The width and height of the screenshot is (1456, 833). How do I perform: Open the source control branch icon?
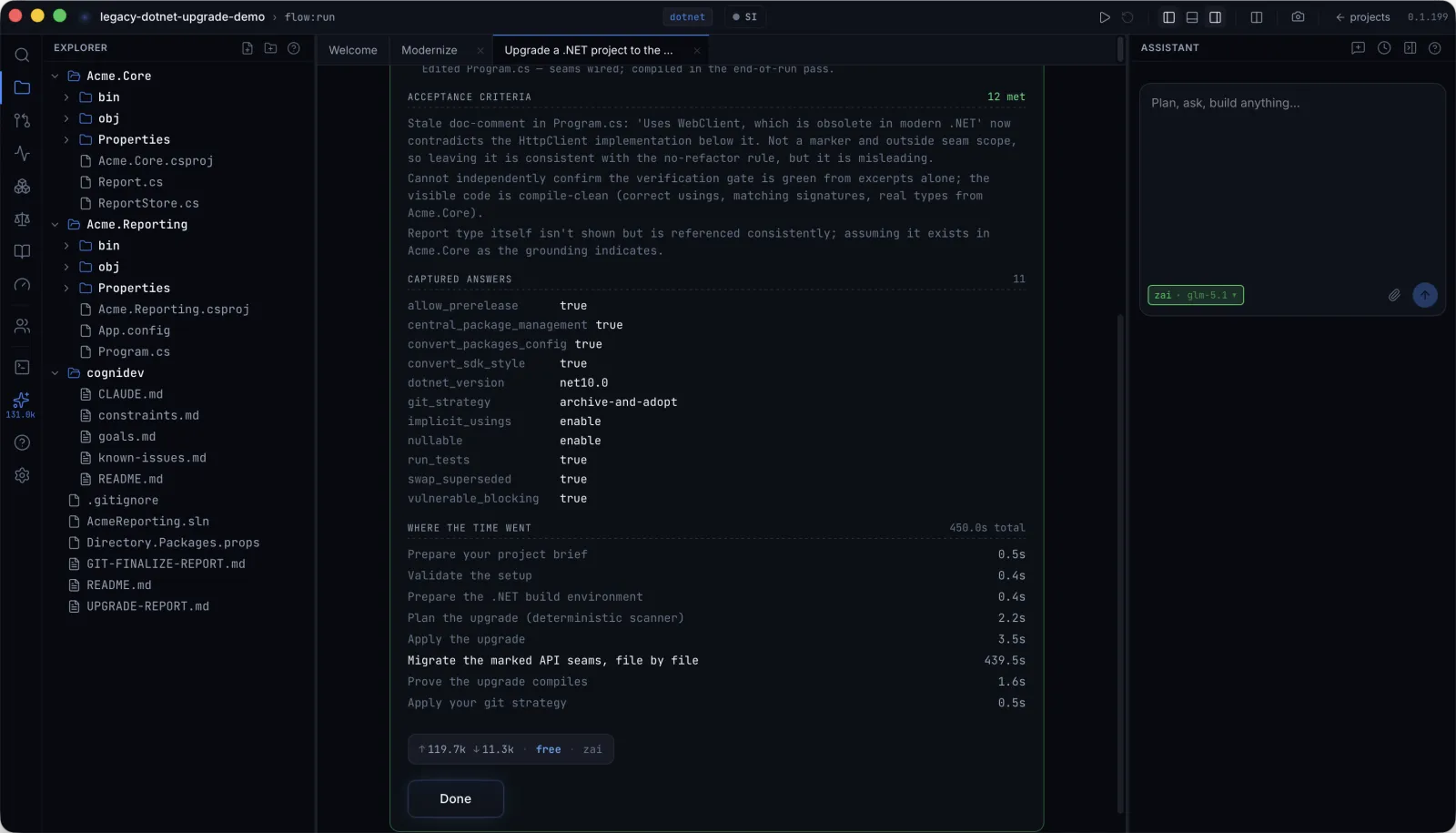pyautogui.click(x=22, y=120)
